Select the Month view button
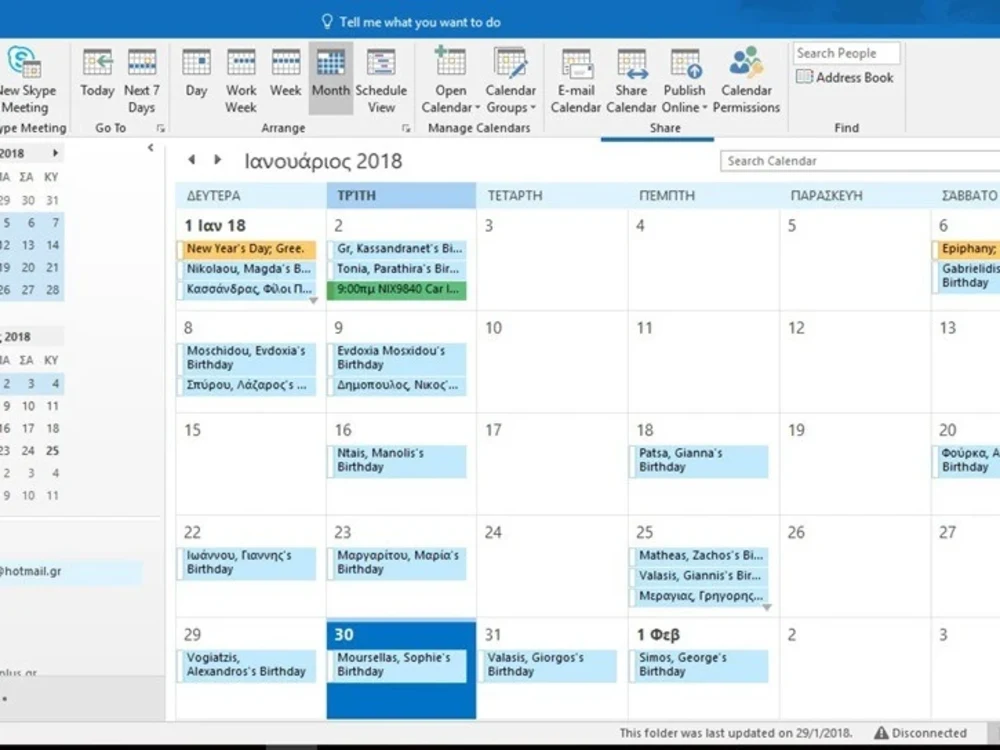This screenshot has height=750, width=1000. coord(330,78)
